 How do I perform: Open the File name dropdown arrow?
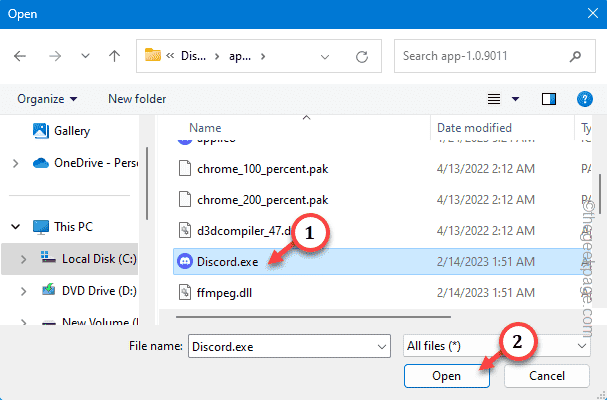381,346
